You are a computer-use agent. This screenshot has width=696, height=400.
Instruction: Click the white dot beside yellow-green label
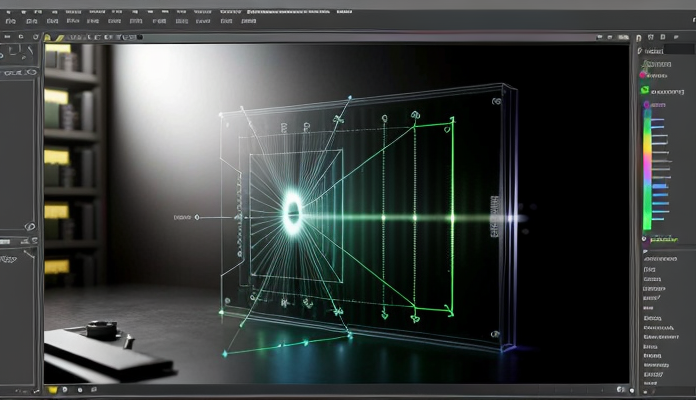tap(644, 239)
